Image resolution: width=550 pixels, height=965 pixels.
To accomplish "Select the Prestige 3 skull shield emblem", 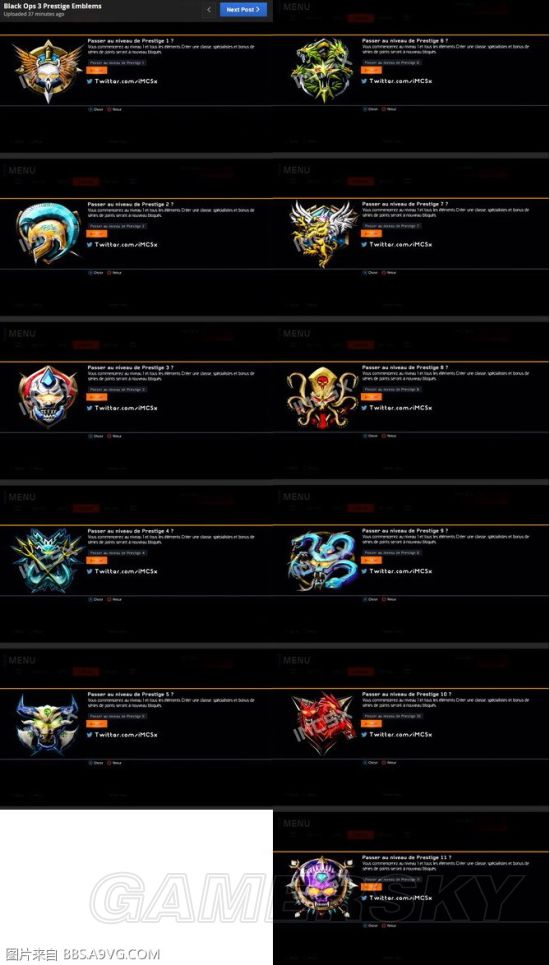I will (x=48, y=396).
